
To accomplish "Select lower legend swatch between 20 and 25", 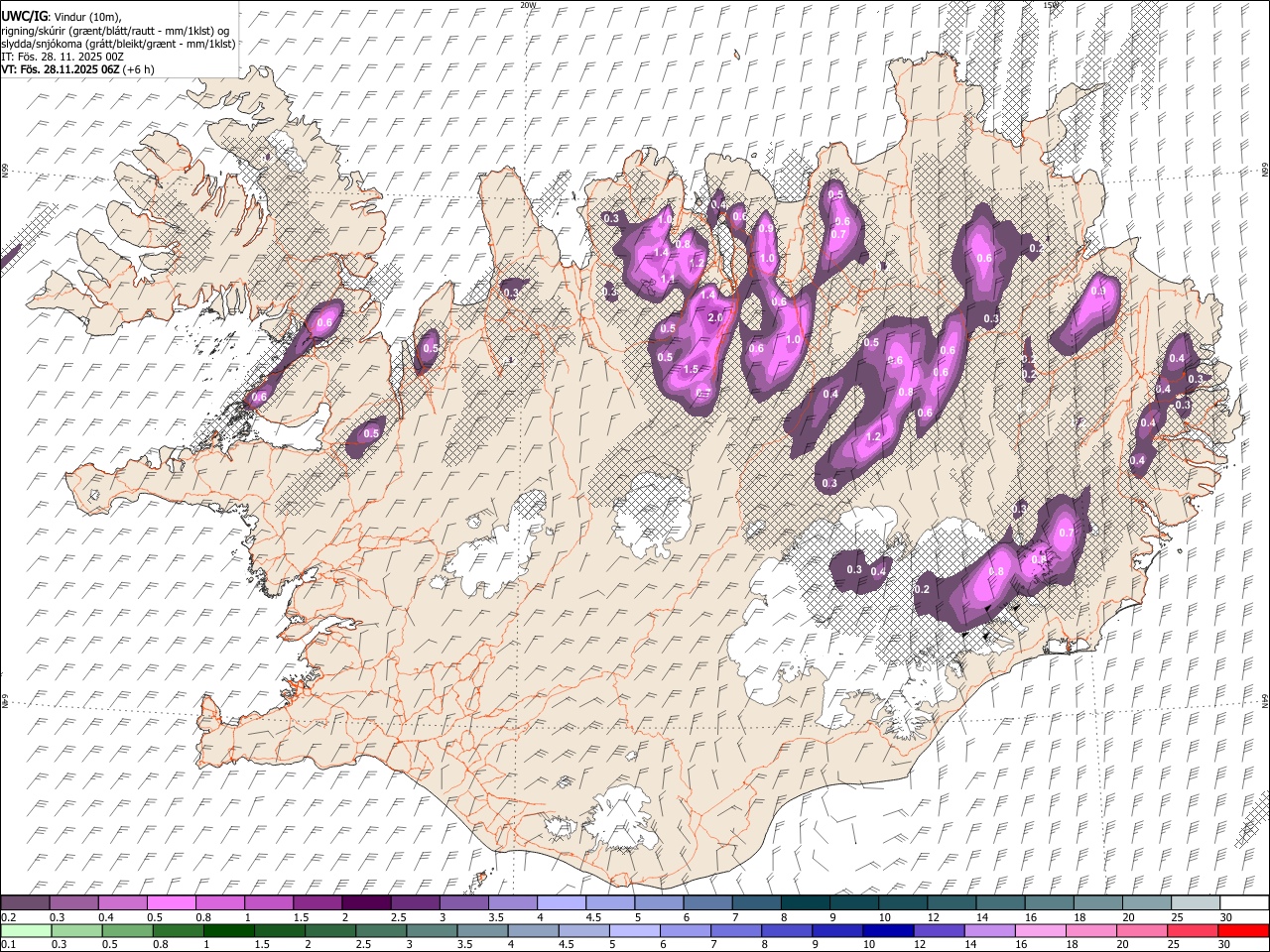I will [x=1143, y=930].
